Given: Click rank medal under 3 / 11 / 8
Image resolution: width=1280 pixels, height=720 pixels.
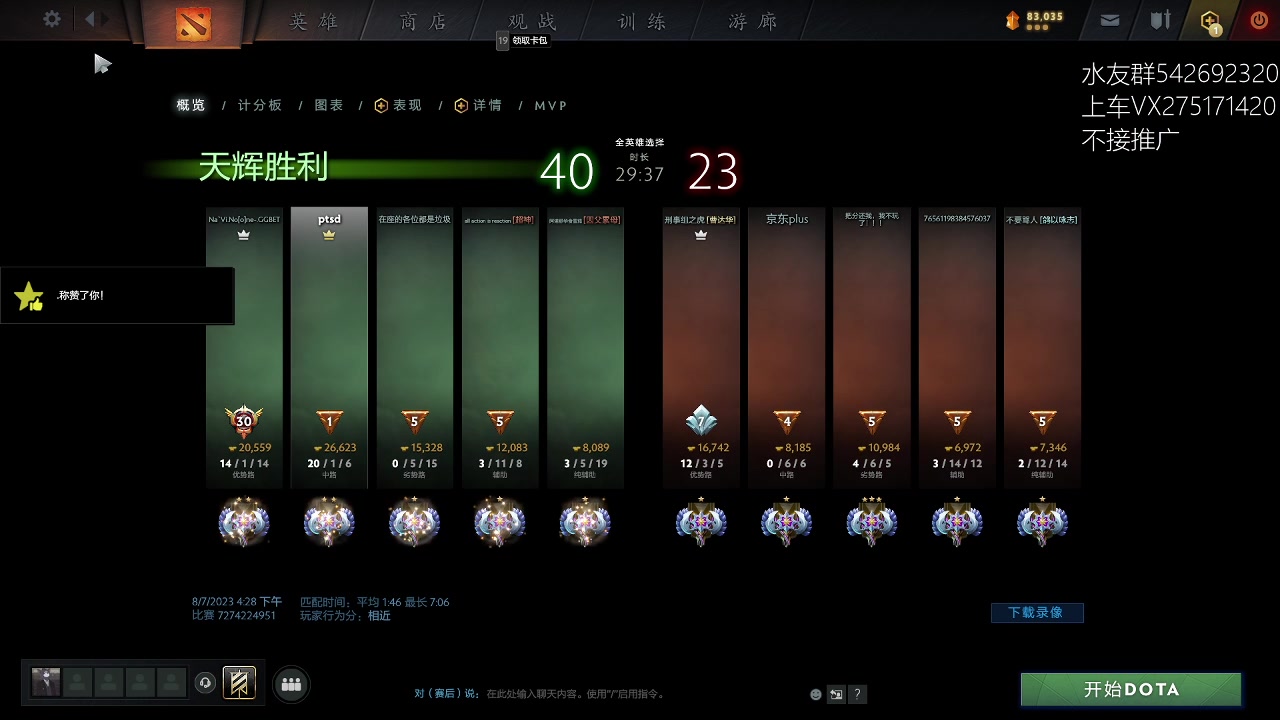Looking at the screenshot, I should click(x=500, y=521).
